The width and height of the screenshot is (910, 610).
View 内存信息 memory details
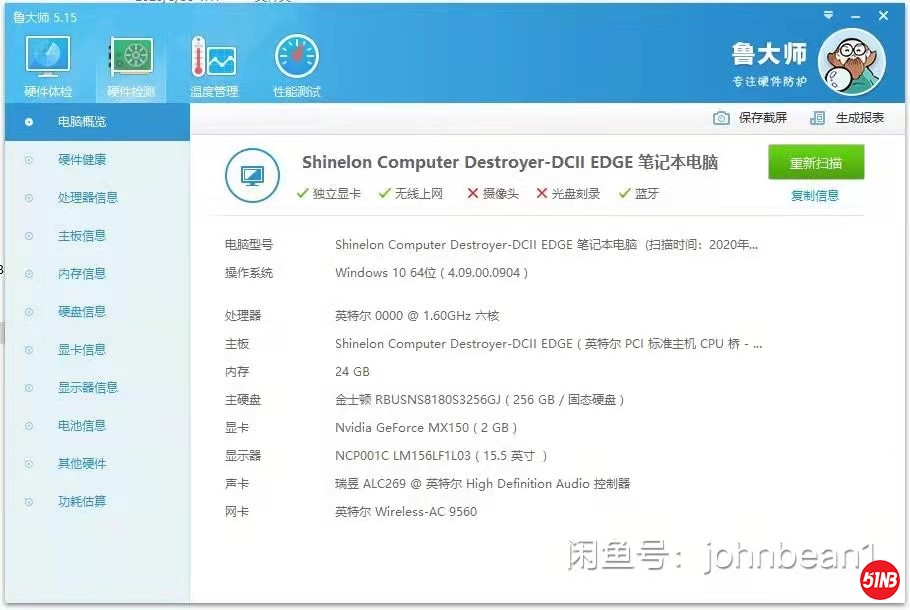pos(82,274)
